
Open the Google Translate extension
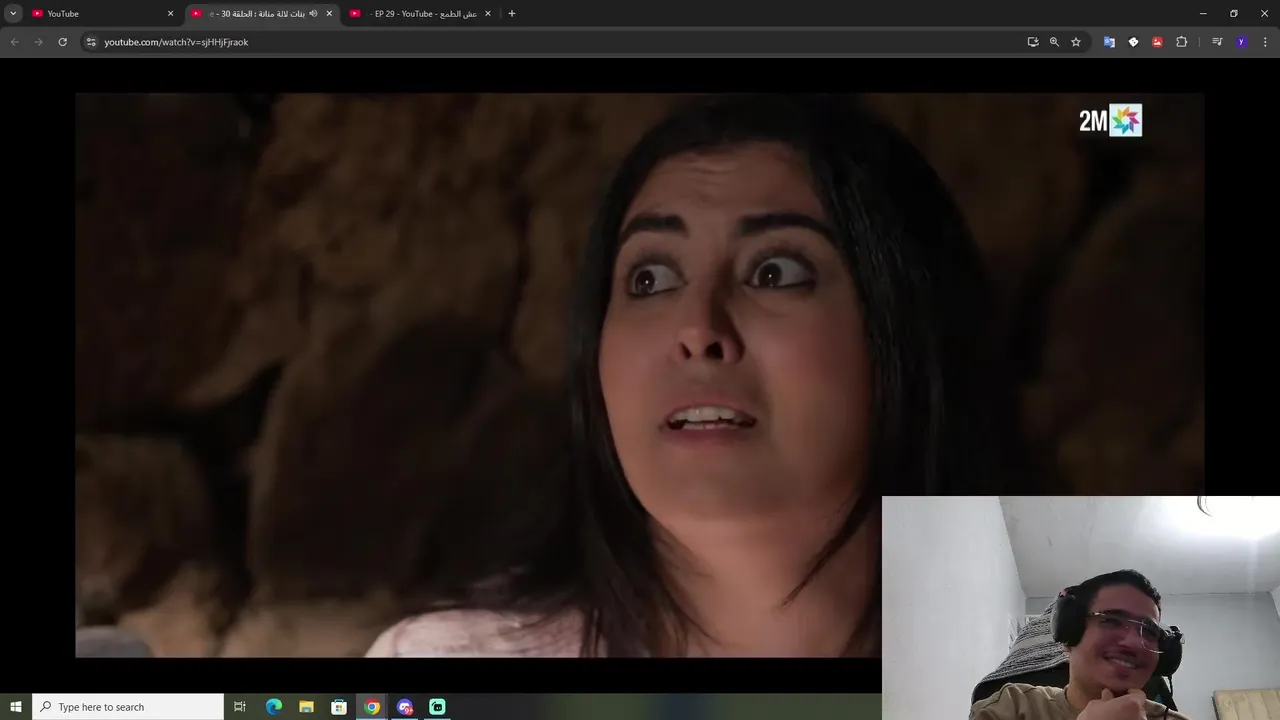[x=1109, y=42]
